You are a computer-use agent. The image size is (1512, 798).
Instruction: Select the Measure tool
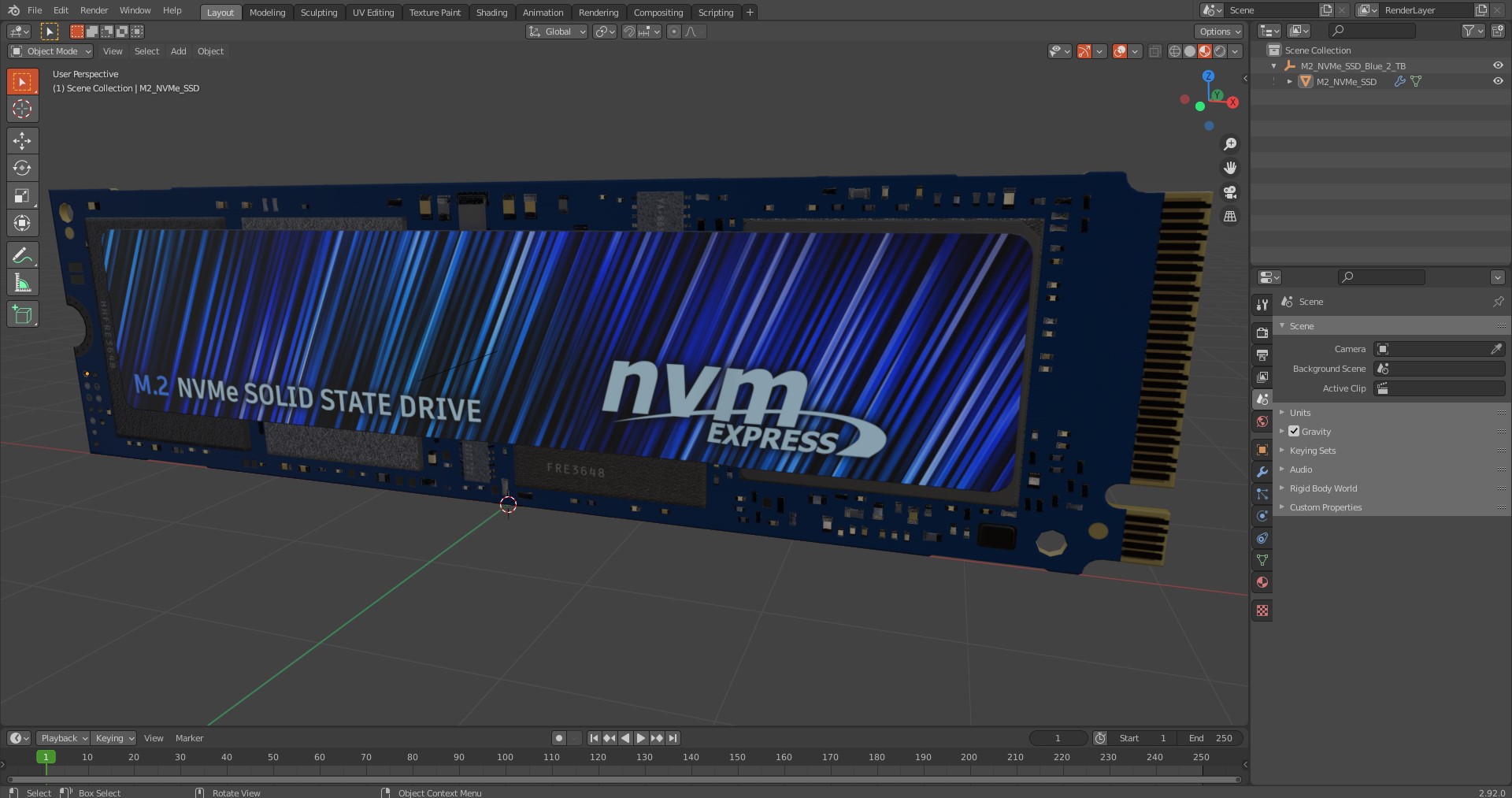coord(22,283)
